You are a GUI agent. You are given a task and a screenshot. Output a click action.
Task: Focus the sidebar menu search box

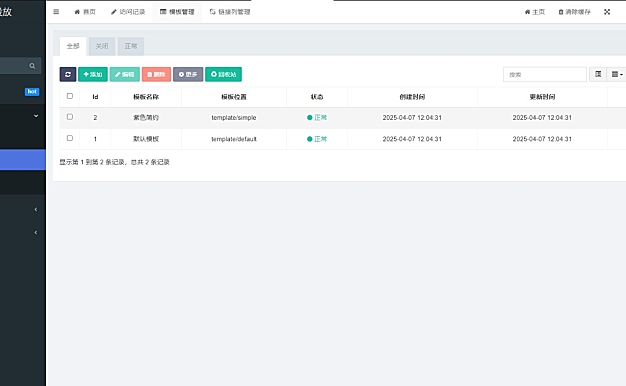point(20,66)
